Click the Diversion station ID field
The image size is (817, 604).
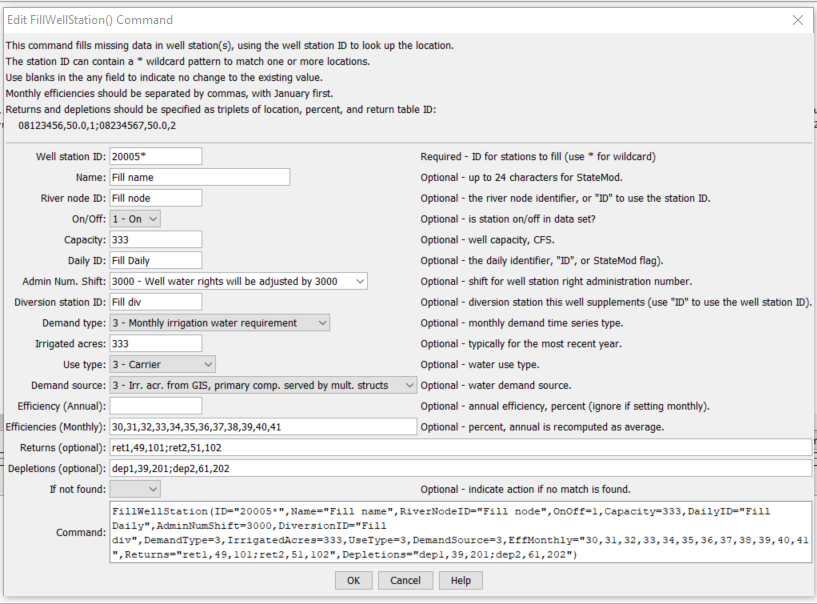(156, 302)
